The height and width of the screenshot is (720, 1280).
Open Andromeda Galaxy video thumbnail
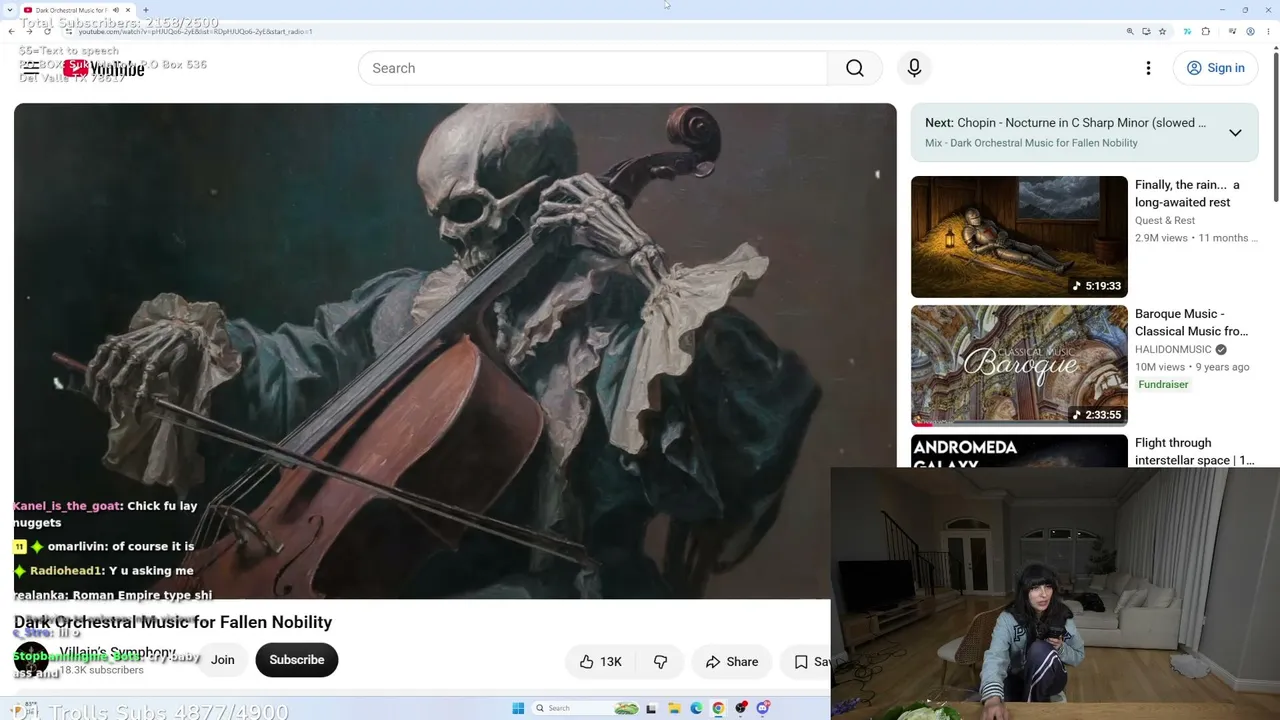pyautogui.click(x=1019, y=451)
